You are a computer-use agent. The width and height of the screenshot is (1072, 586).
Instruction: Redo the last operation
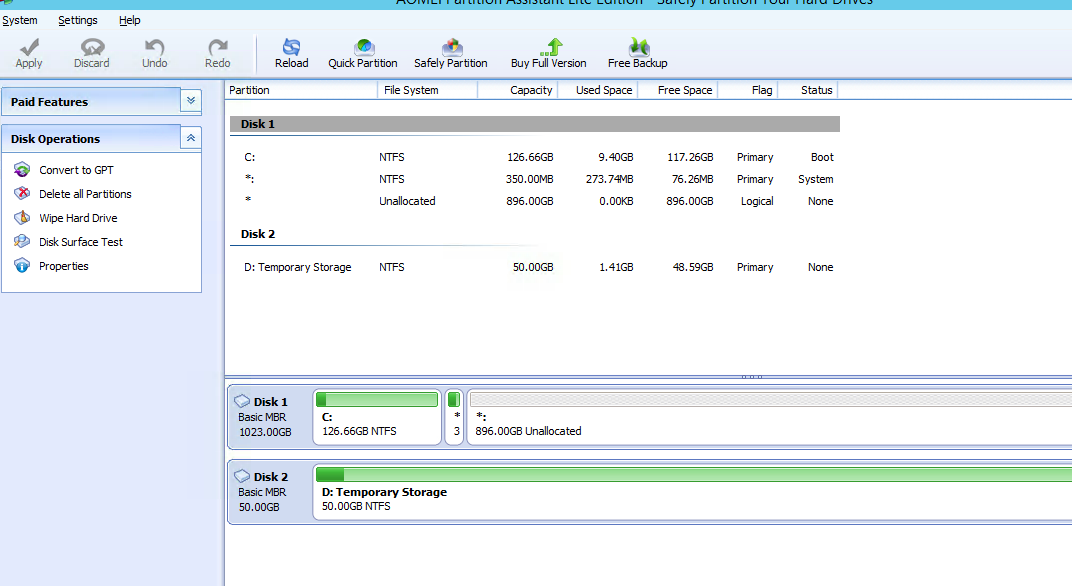click(217, 52)
